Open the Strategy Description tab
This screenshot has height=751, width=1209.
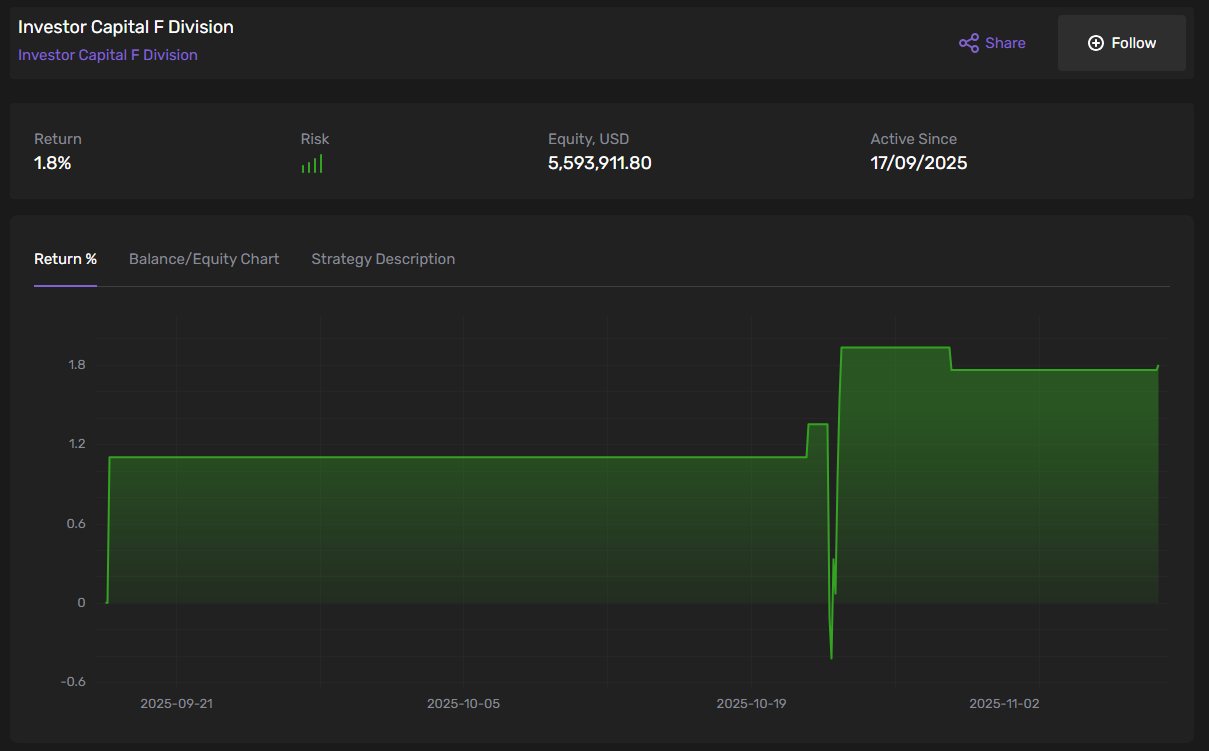(383, 259)
